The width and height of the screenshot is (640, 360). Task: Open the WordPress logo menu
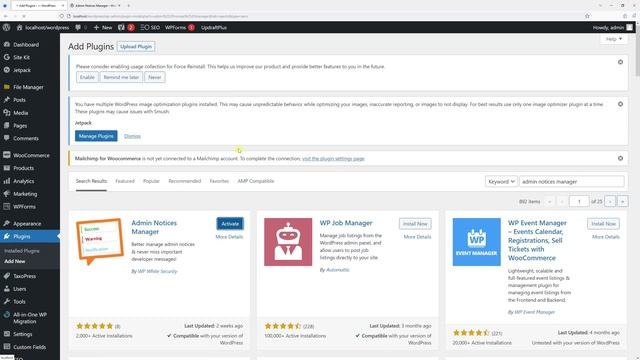click(6, 27)
